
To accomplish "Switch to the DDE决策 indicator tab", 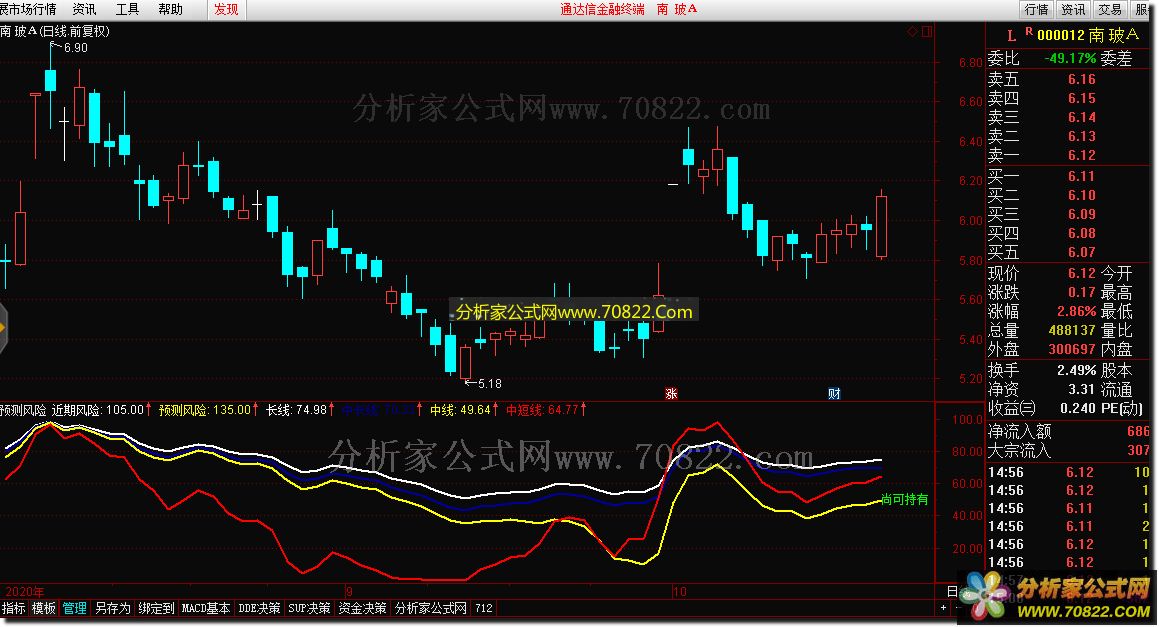I will click(x=259, y=609).
